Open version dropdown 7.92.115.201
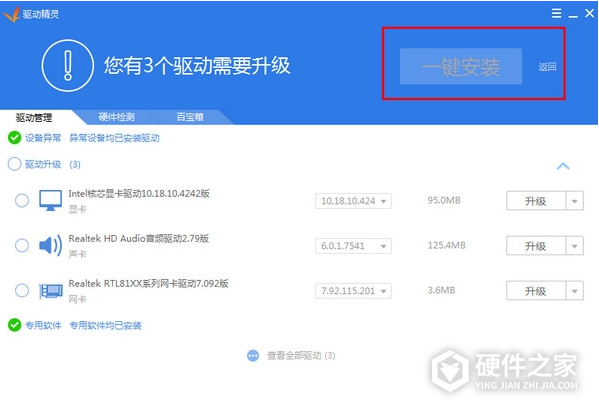599x419 pixels. point(353,291)
